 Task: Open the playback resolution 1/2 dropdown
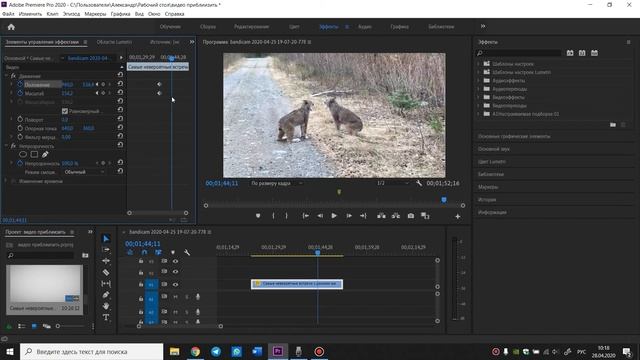click(x=392, y=183)
